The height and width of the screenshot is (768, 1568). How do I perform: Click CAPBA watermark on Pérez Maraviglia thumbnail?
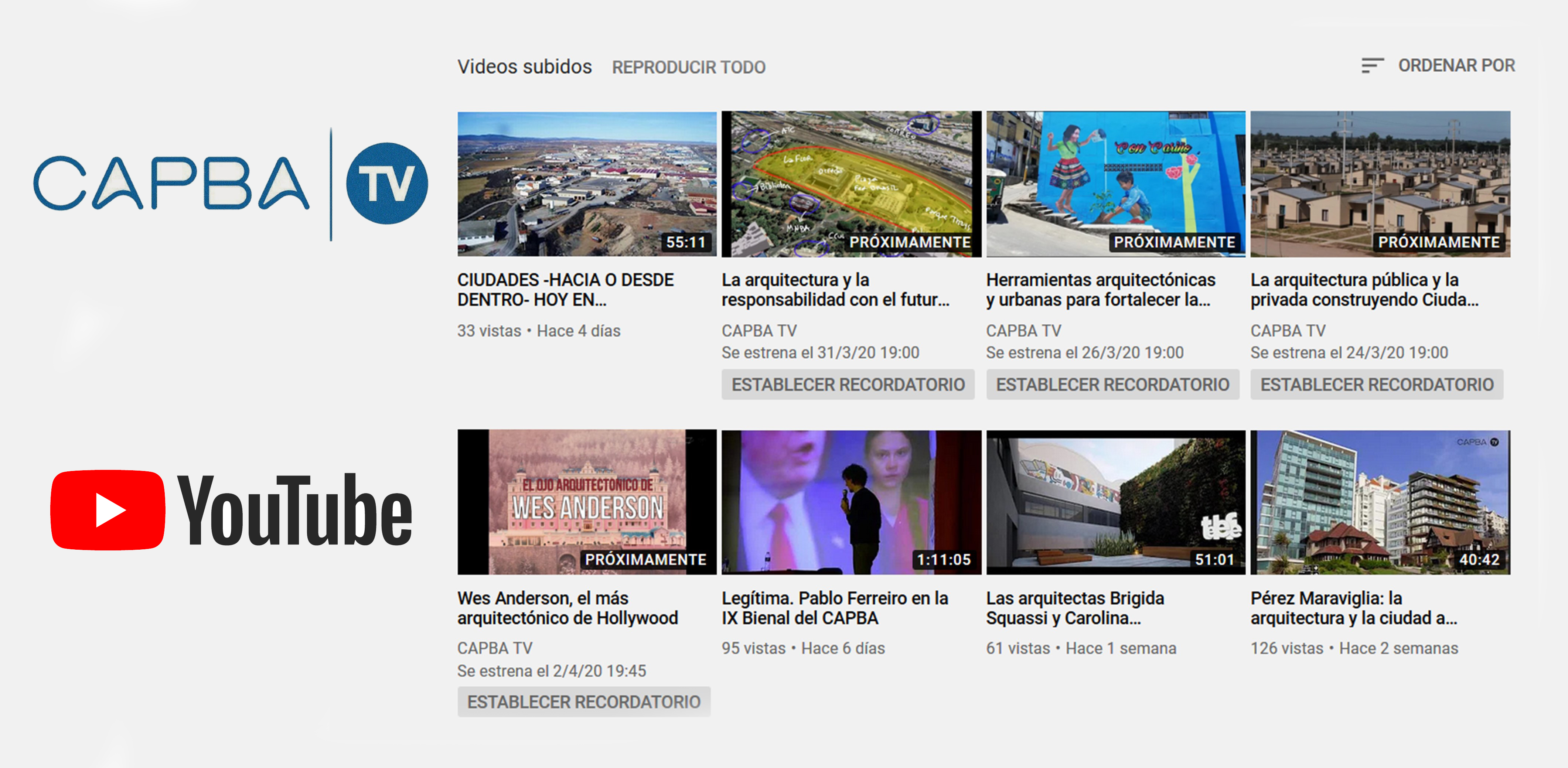[1477, 442]
